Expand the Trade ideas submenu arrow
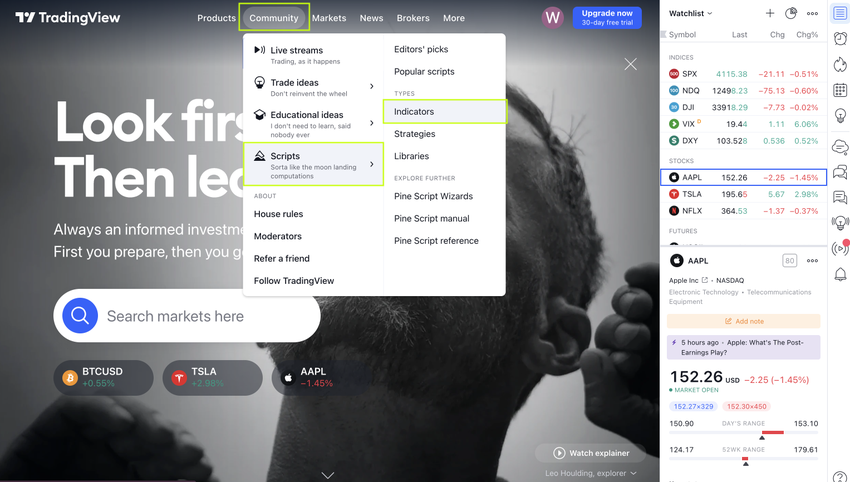The width and height of the screenshot is (850, 482). [371, 86]
